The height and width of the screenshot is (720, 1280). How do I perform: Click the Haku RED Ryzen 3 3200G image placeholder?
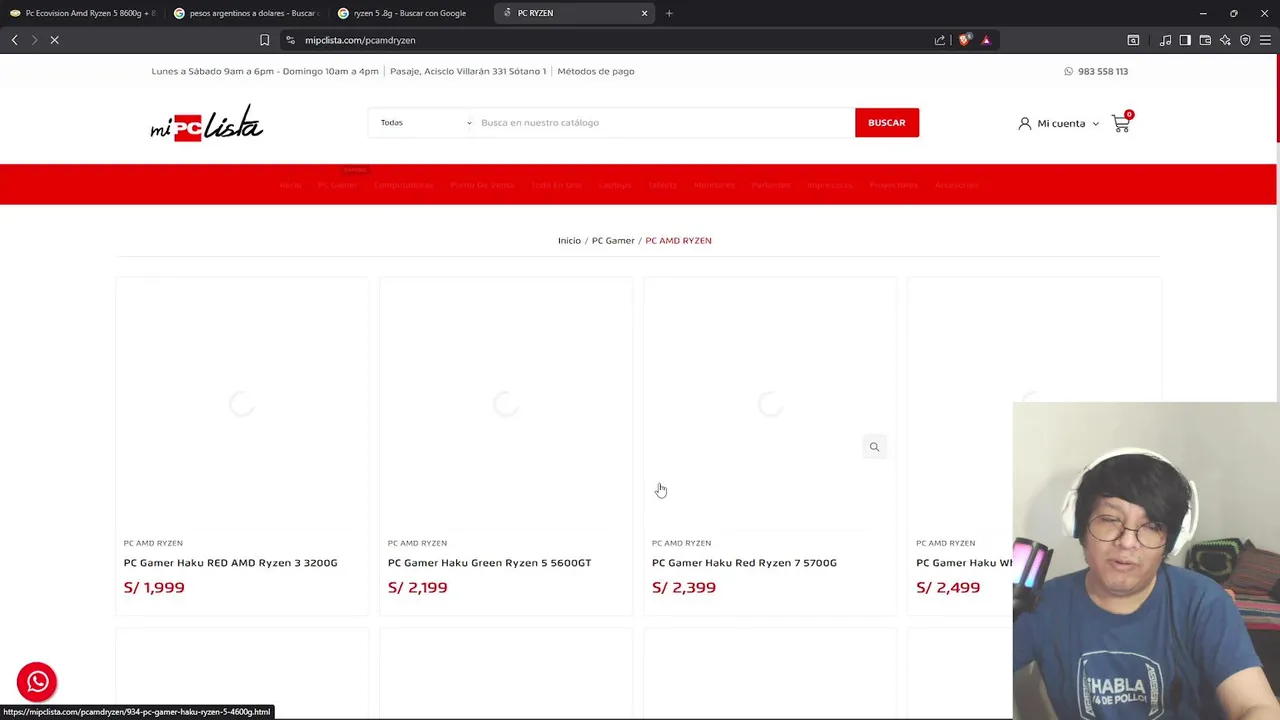pos(242,404)
